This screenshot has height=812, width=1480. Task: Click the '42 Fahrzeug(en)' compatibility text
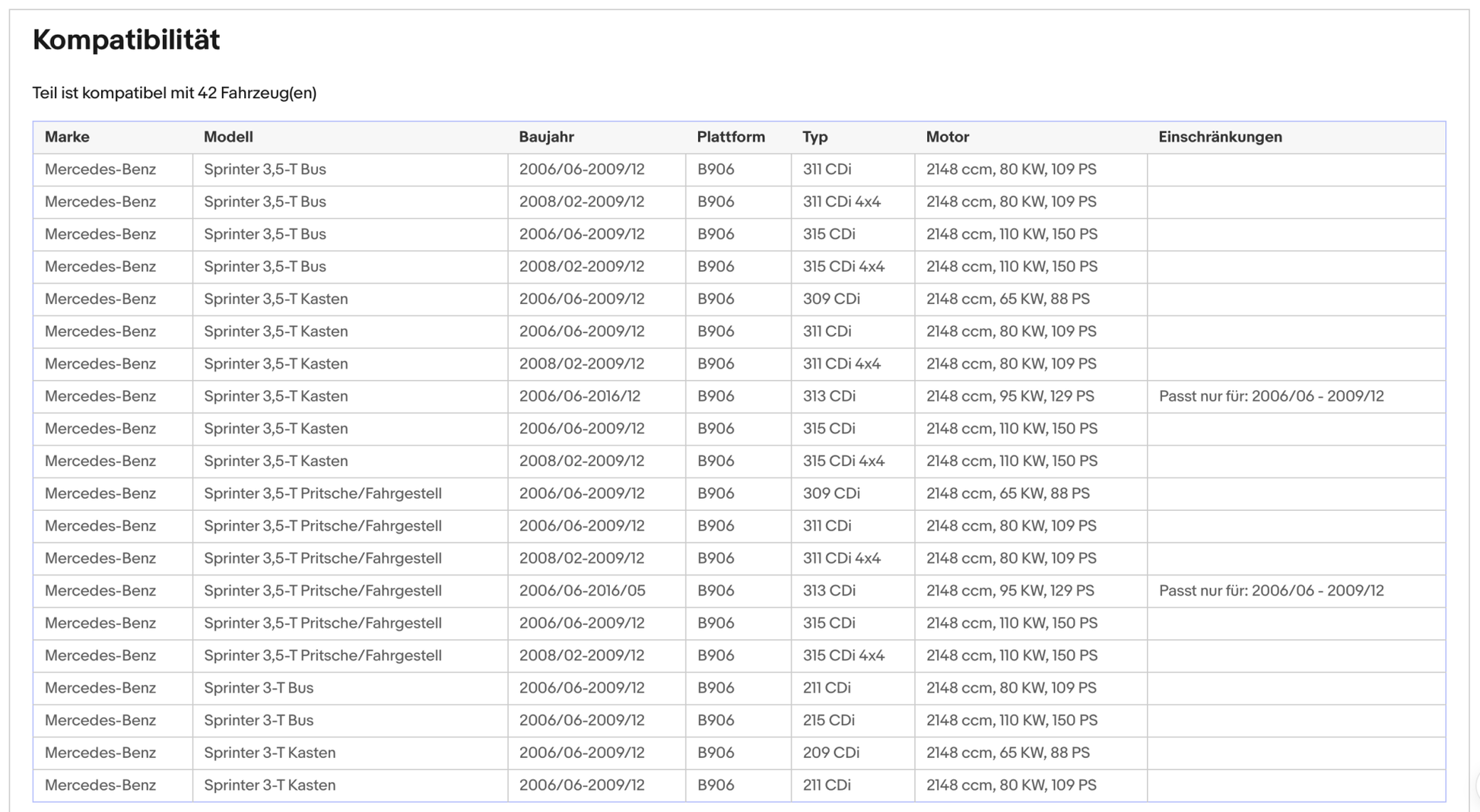(x=257, y=93)
